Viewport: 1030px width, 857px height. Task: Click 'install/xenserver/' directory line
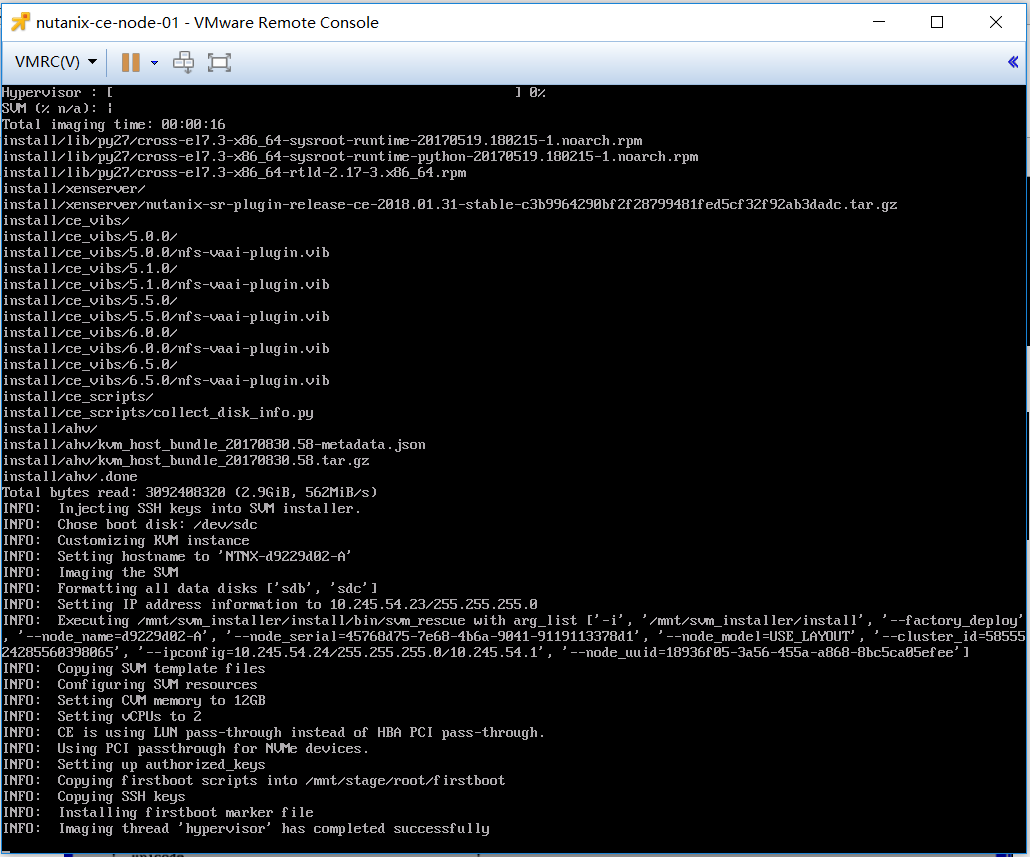74,188
